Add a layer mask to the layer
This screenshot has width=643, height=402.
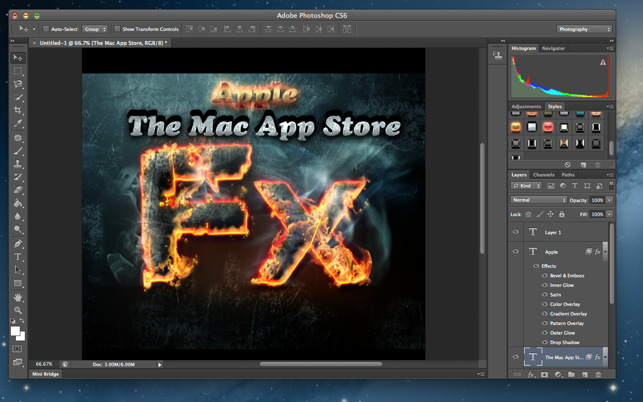[544, 375]
